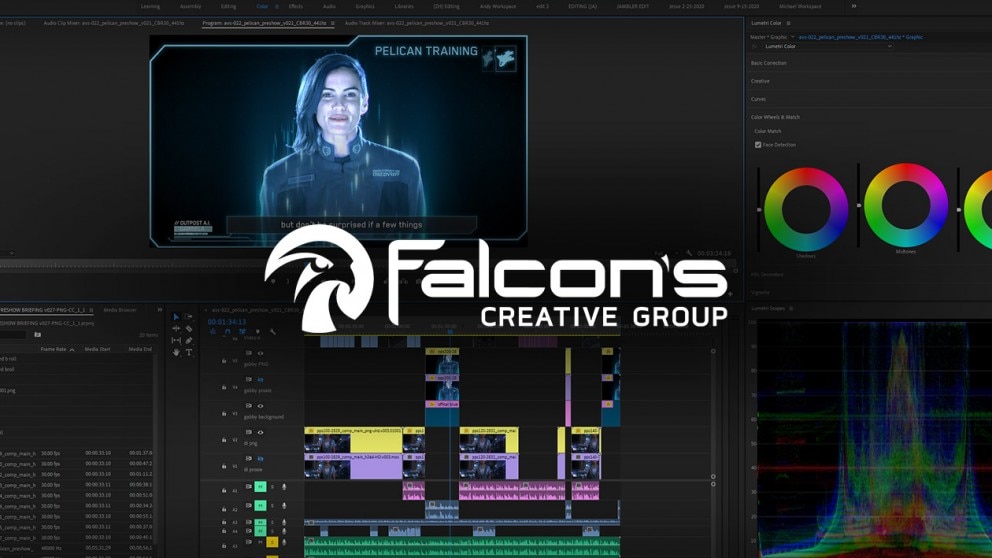Viewport: 992px width, 558px height.
Task: Open Program monitor settings wrench
Action: point(689,253)
